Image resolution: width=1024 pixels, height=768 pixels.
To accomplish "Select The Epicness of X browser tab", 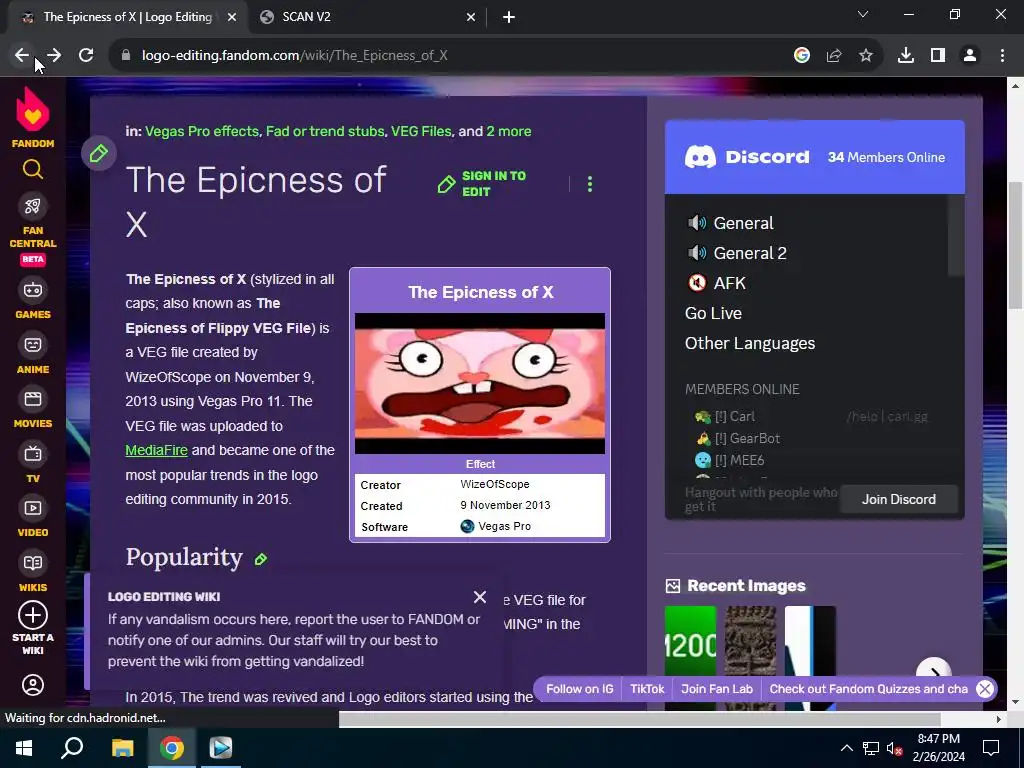I will (127, 17).
